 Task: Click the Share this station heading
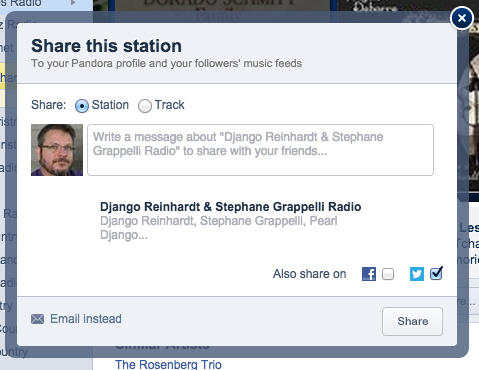point(106,46)
